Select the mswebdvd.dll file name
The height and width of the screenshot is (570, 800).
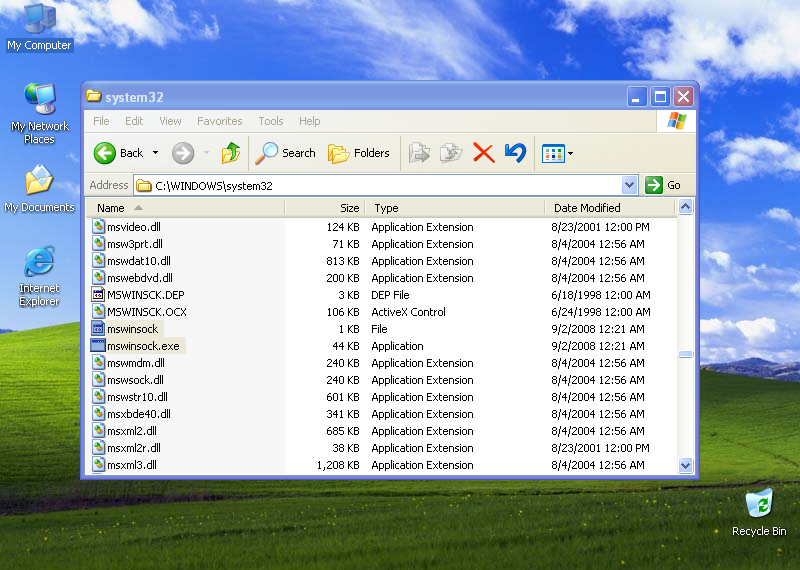tap(140, 278)
